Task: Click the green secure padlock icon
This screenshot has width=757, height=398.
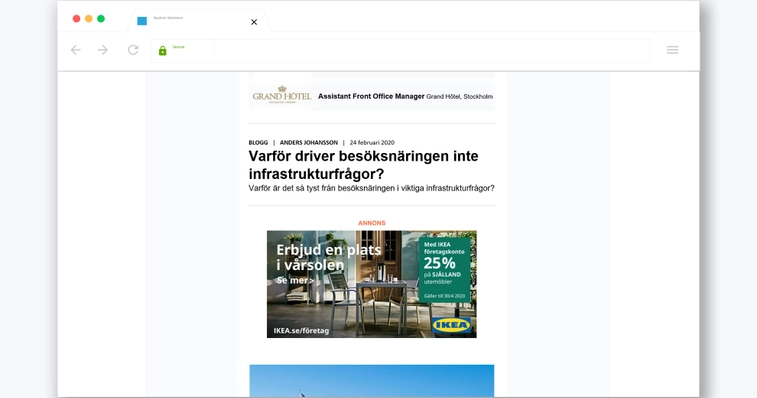Action: coord(163,51)
